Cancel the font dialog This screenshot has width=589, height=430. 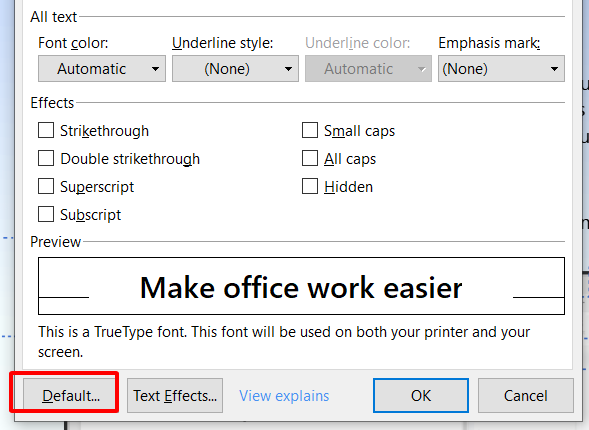coord(526,395)
